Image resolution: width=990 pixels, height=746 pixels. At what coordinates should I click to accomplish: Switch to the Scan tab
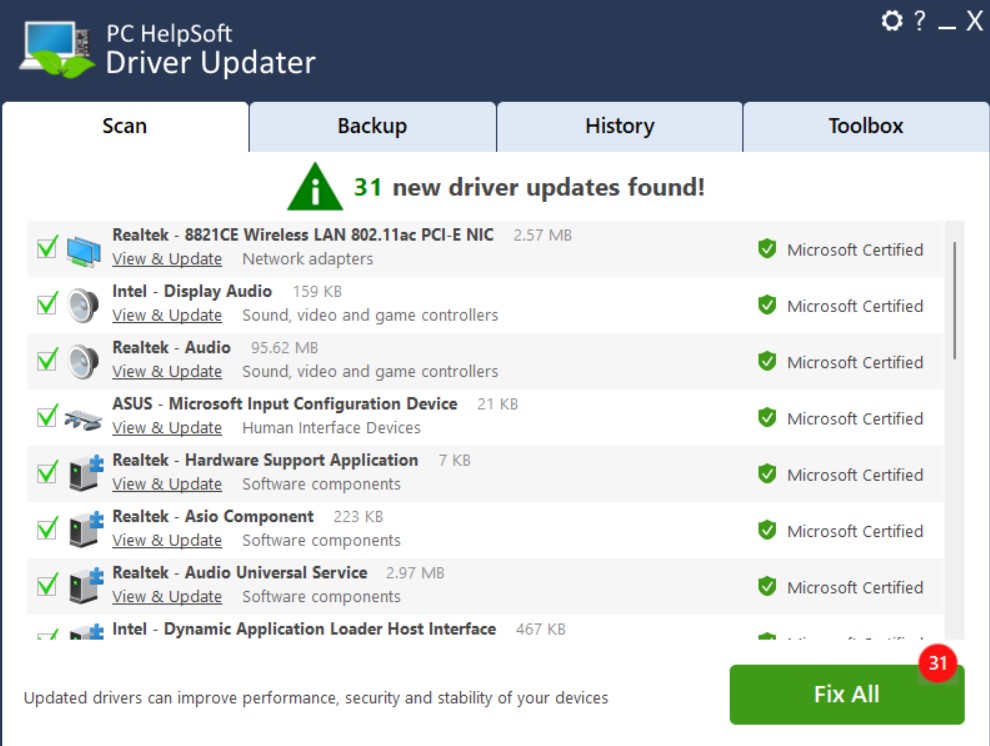point(125,126)
